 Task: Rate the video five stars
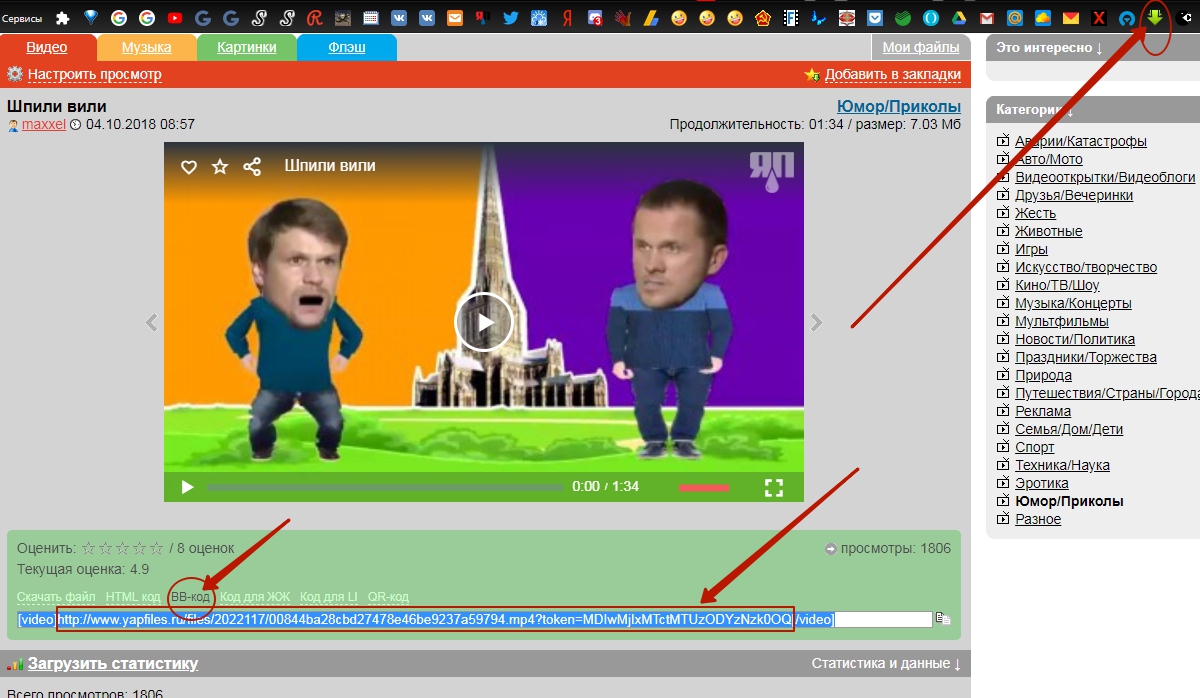(x=156, y=548)
